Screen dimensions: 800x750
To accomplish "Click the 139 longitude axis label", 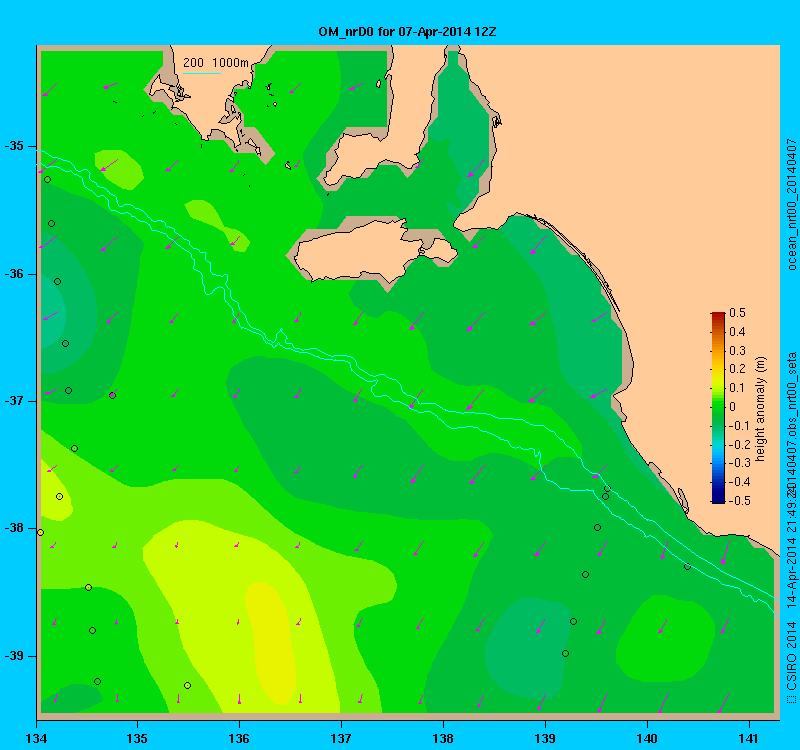I will 545,738.
